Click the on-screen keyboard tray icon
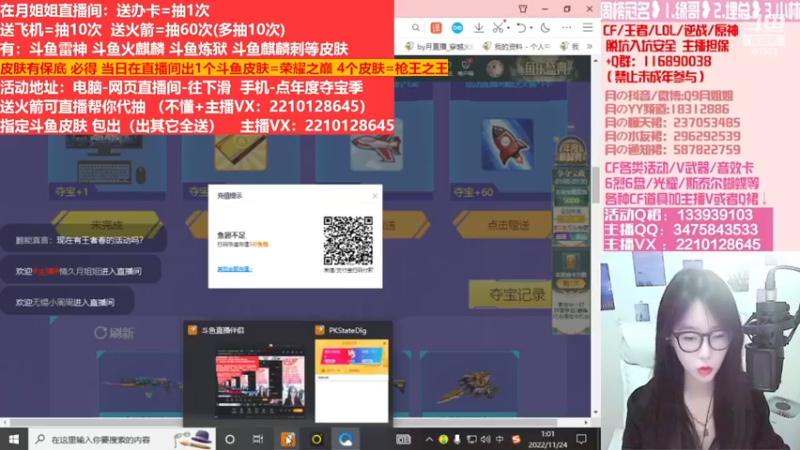 403,439
